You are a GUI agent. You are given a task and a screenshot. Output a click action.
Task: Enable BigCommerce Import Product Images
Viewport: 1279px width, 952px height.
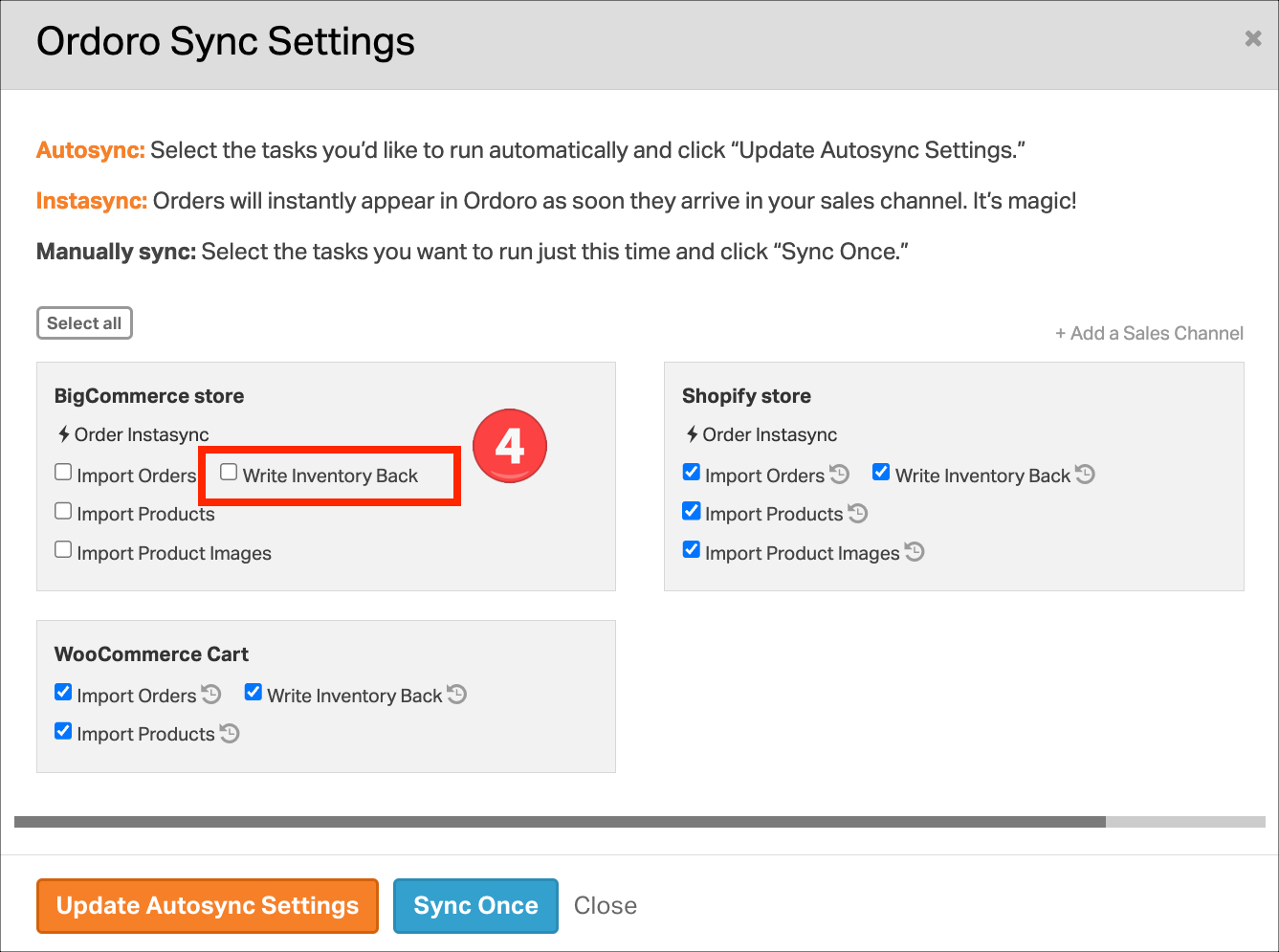click(63, 549)
